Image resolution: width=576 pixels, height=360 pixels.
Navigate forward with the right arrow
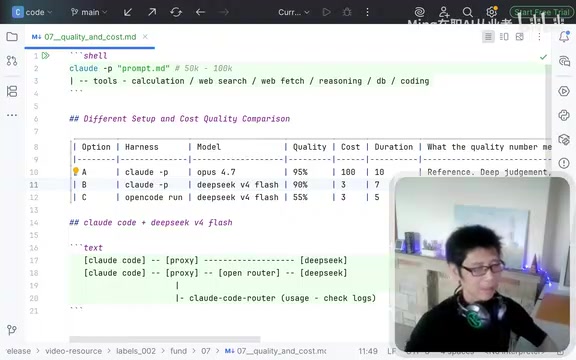click(223, 12)
